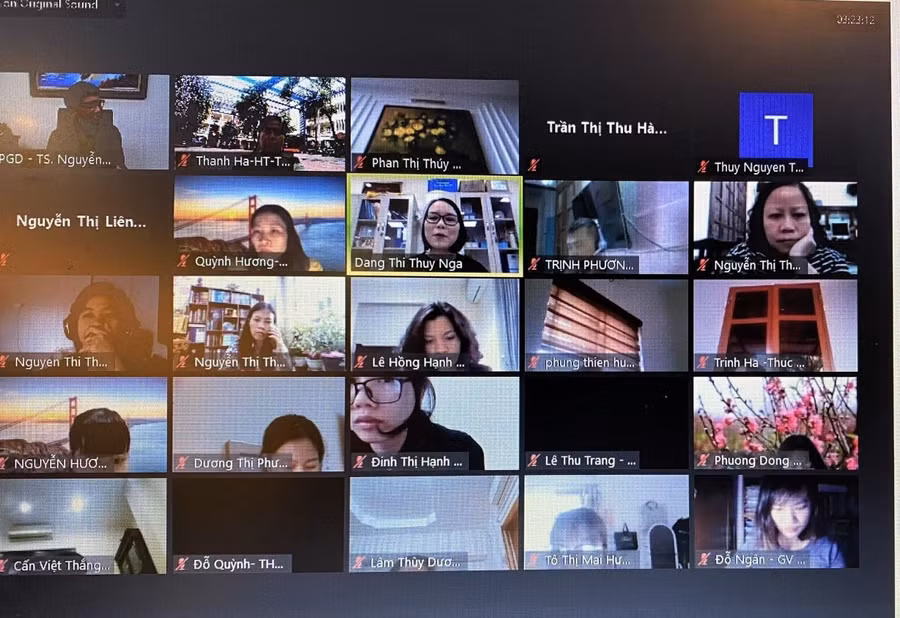The width and height of the screenshot is (900, 618).
Task: Click muted mic icon beside Thanh Ha-HT
Action: [183, 161]
